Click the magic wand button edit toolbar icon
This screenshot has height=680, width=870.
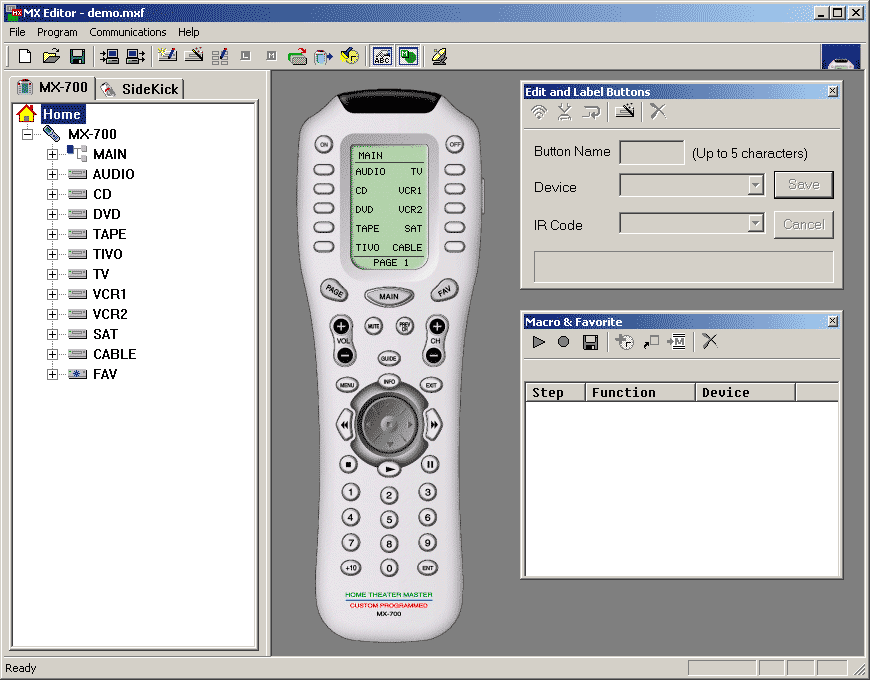(194, 55)
